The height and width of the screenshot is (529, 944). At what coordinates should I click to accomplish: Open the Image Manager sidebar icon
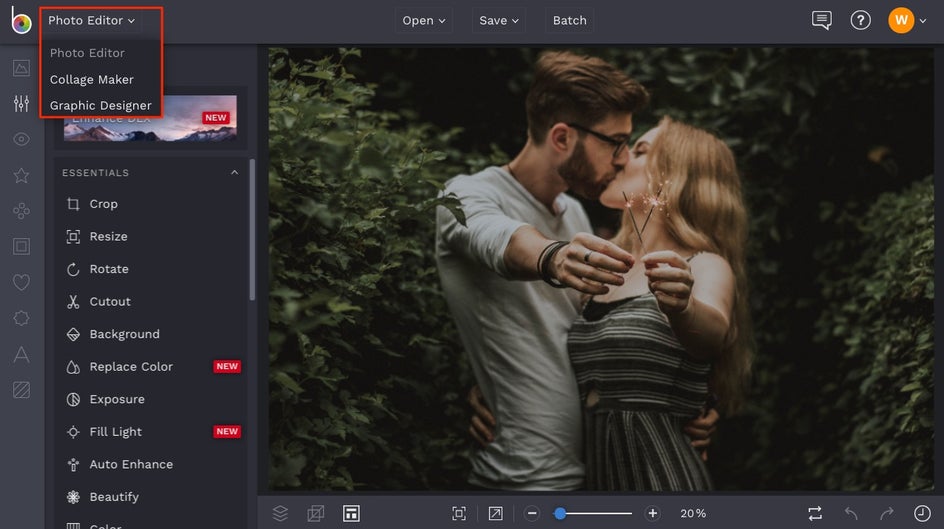tap(21, 68)
